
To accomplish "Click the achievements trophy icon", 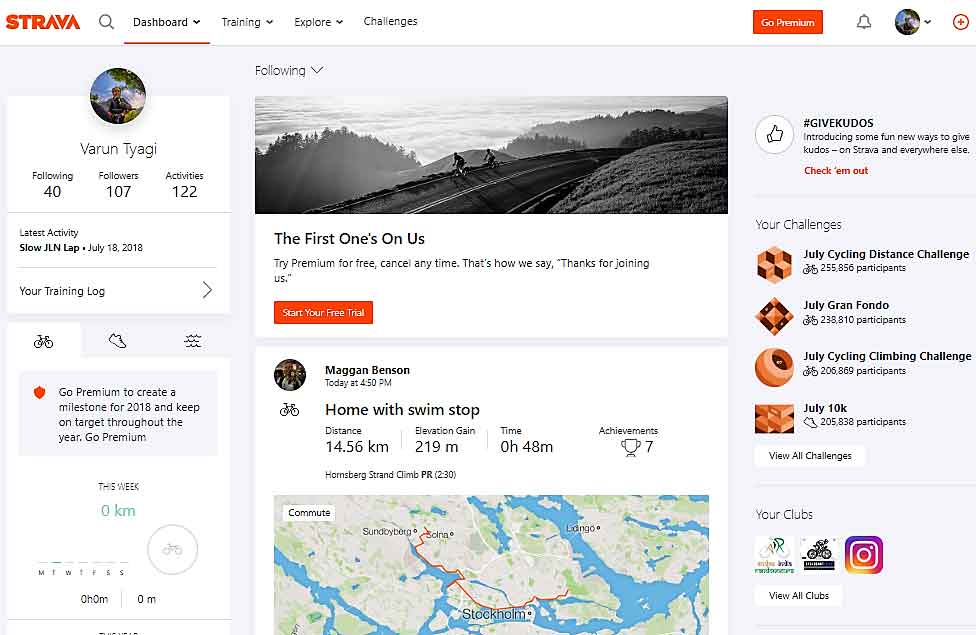I will pos(630,447).
